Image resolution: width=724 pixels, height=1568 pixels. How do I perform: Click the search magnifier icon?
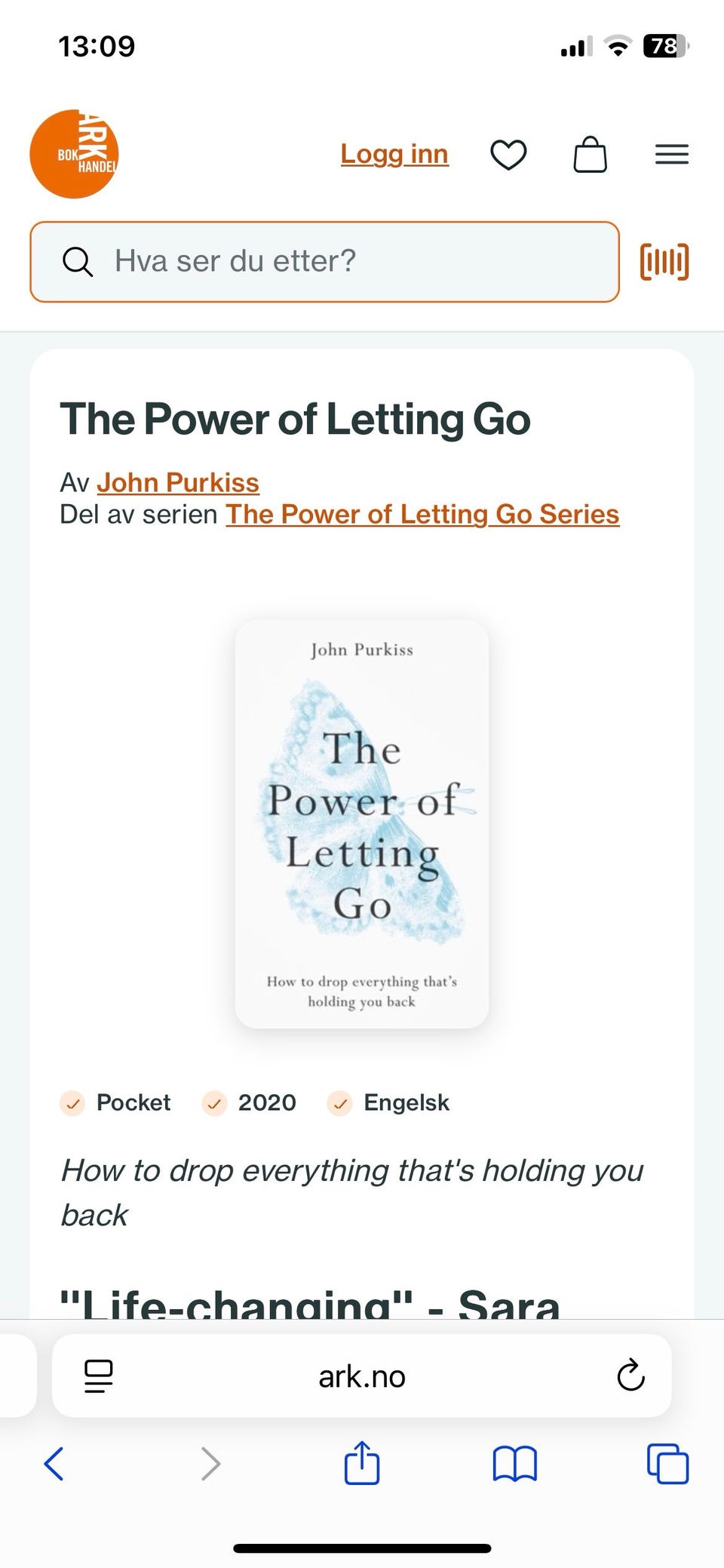pos(77,262)
